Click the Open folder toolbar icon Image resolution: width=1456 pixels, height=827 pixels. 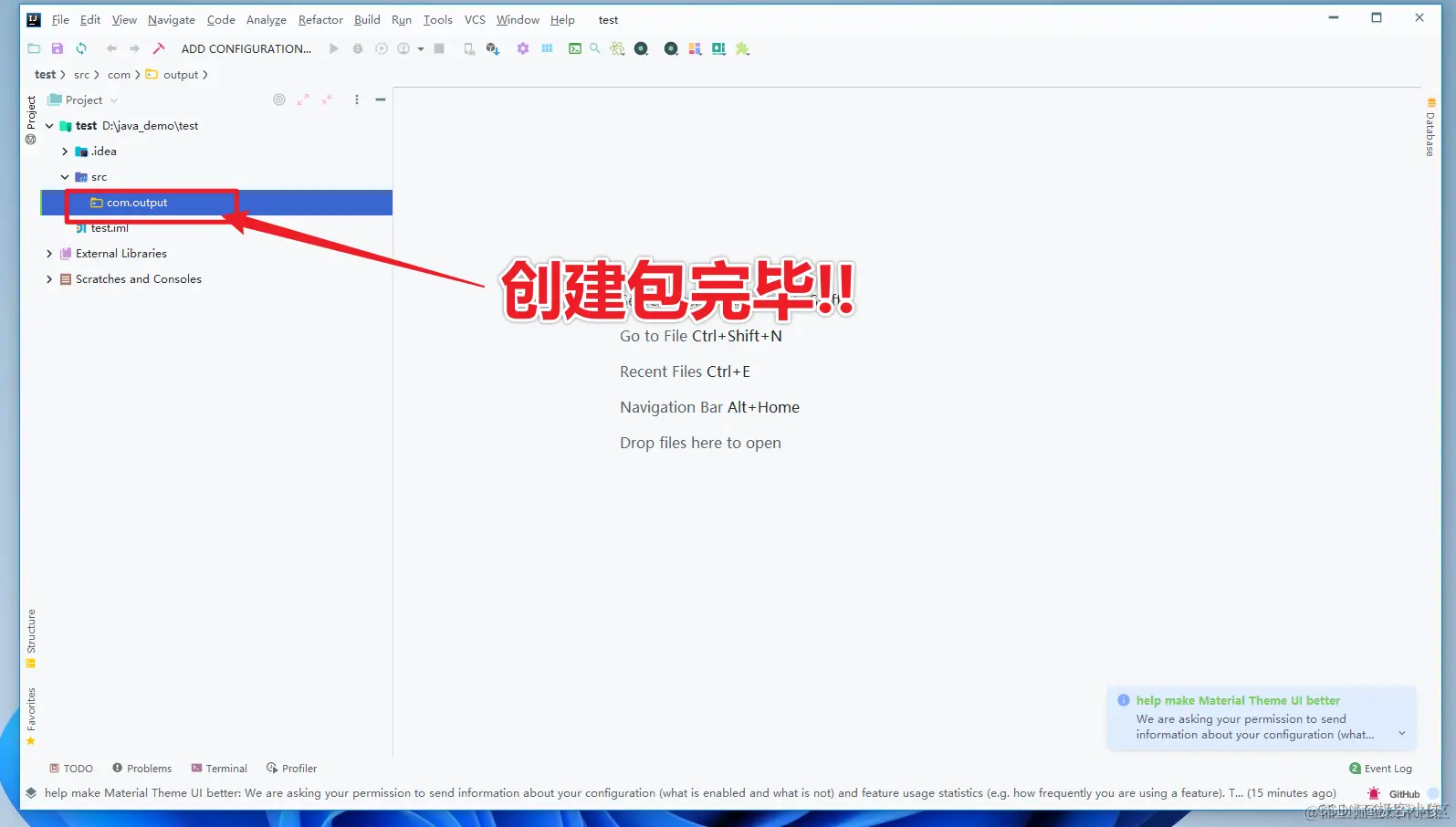click(34, 48)
